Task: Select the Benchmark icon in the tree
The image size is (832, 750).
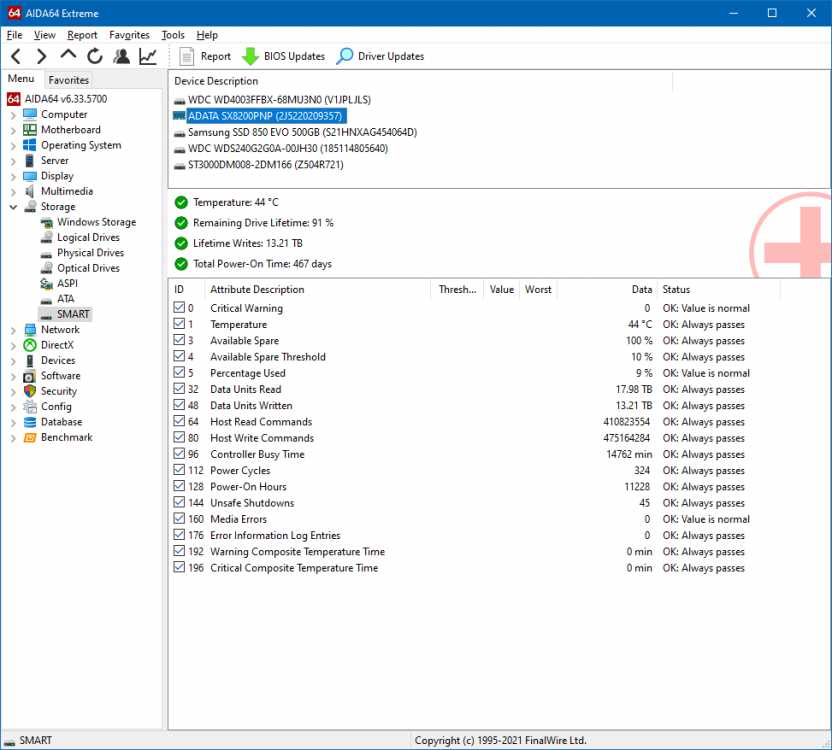Action: (x=30, y=437)
